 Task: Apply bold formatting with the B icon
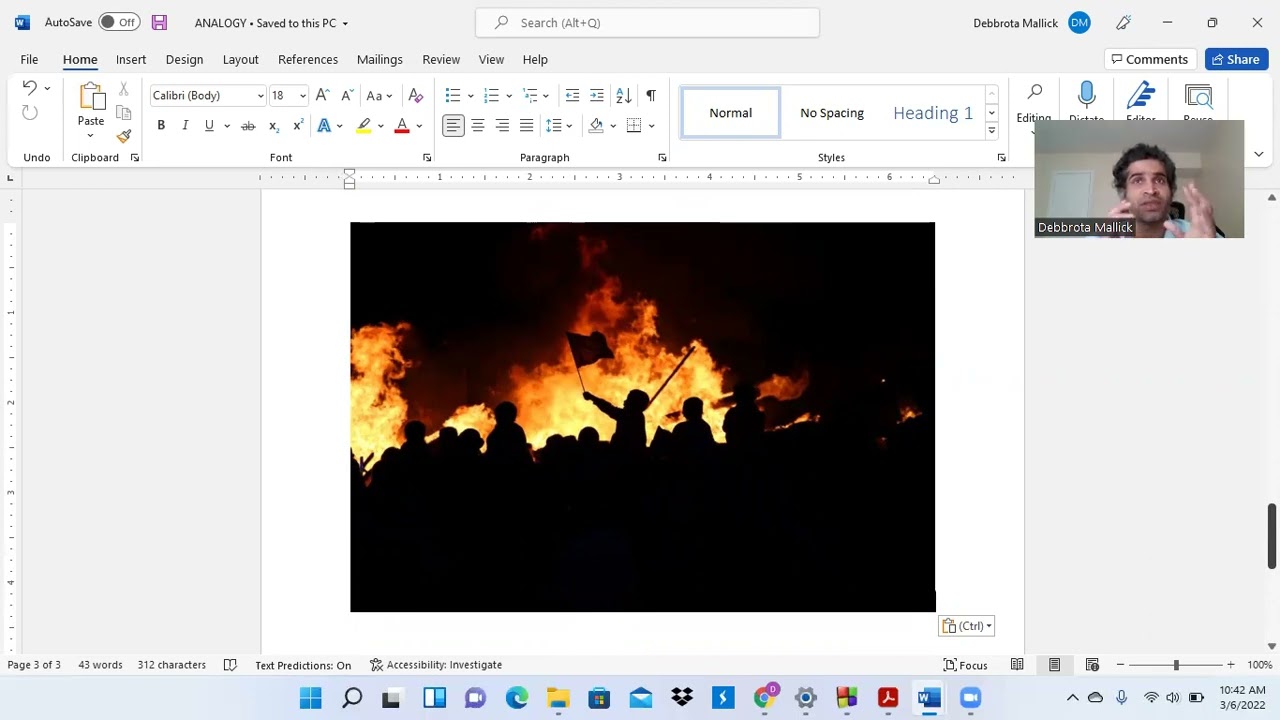(x=161, y=126)
